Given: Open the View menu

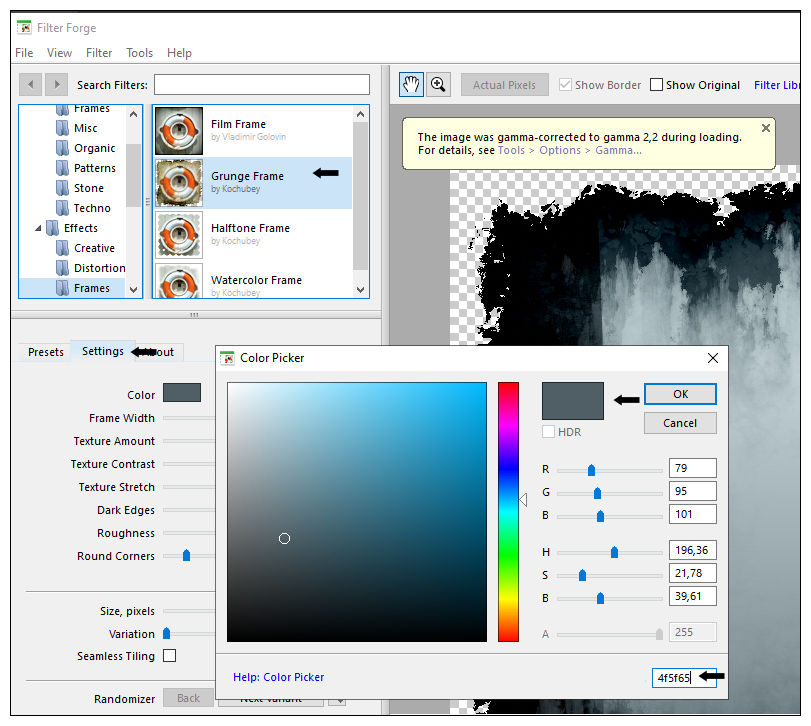Looking at the screenshot, I should tap(59, 53).
